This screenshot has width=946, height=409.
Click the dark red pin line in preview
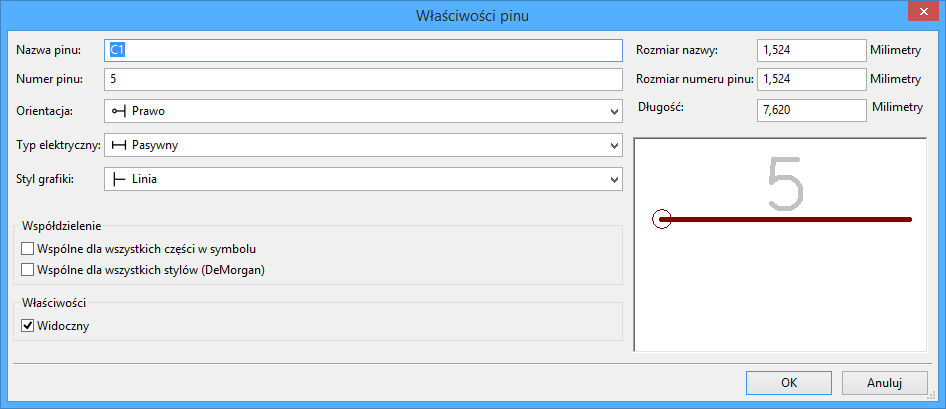pyautogui.click(x=790, y=219)
